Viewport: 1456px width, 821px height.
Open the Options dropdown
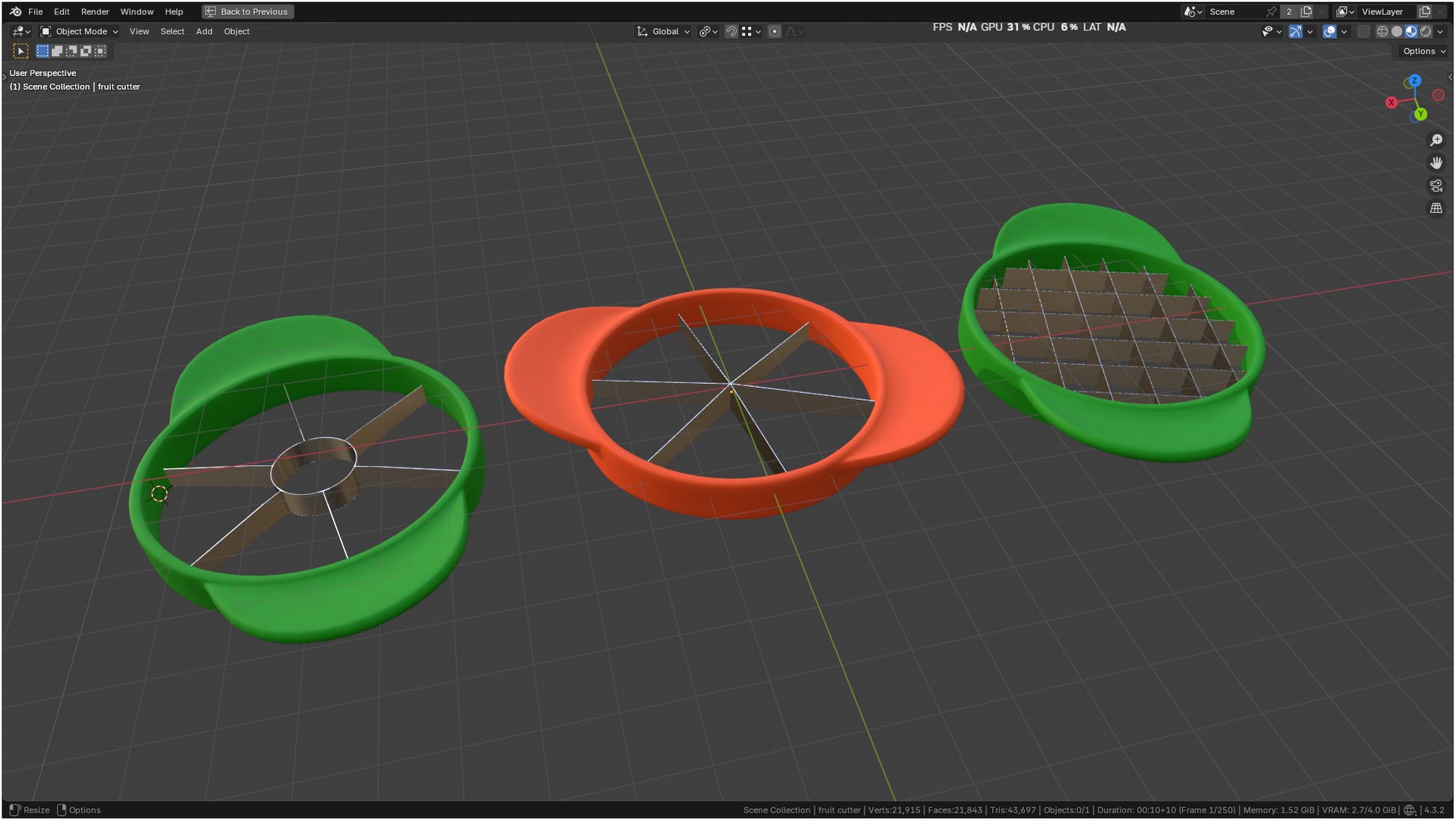tap(1423, 51)
